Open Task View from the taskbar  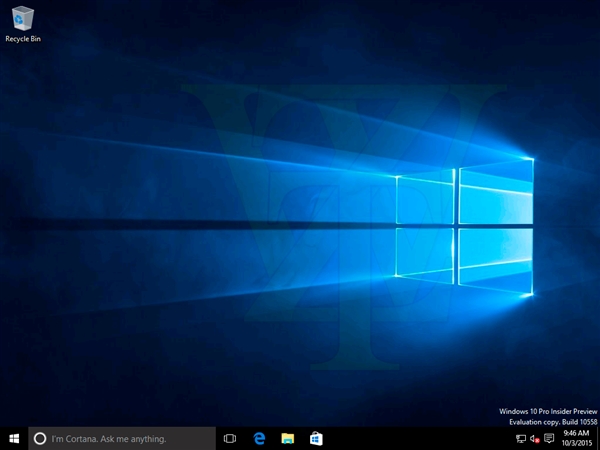pos(230,438)
